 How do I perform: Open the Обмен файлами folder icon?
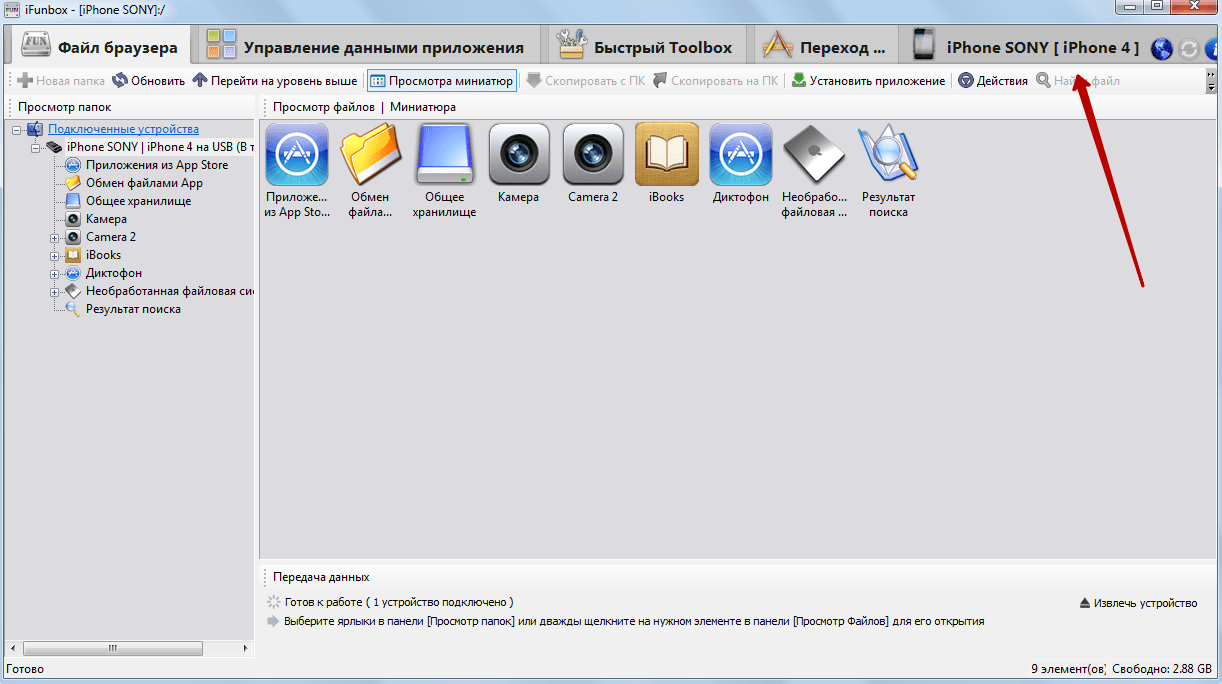(370, 155)
